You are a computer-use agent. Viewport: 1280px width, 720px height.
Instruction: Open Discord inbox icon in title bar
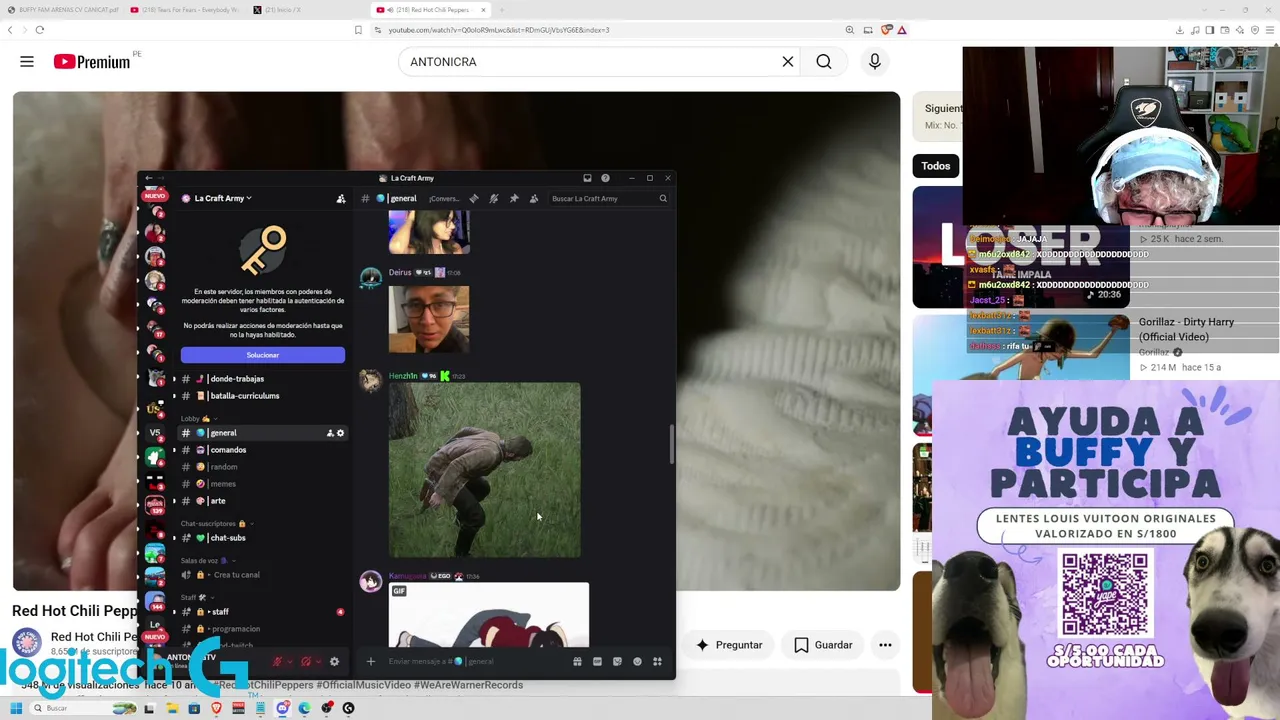click(x=587, y=178)
